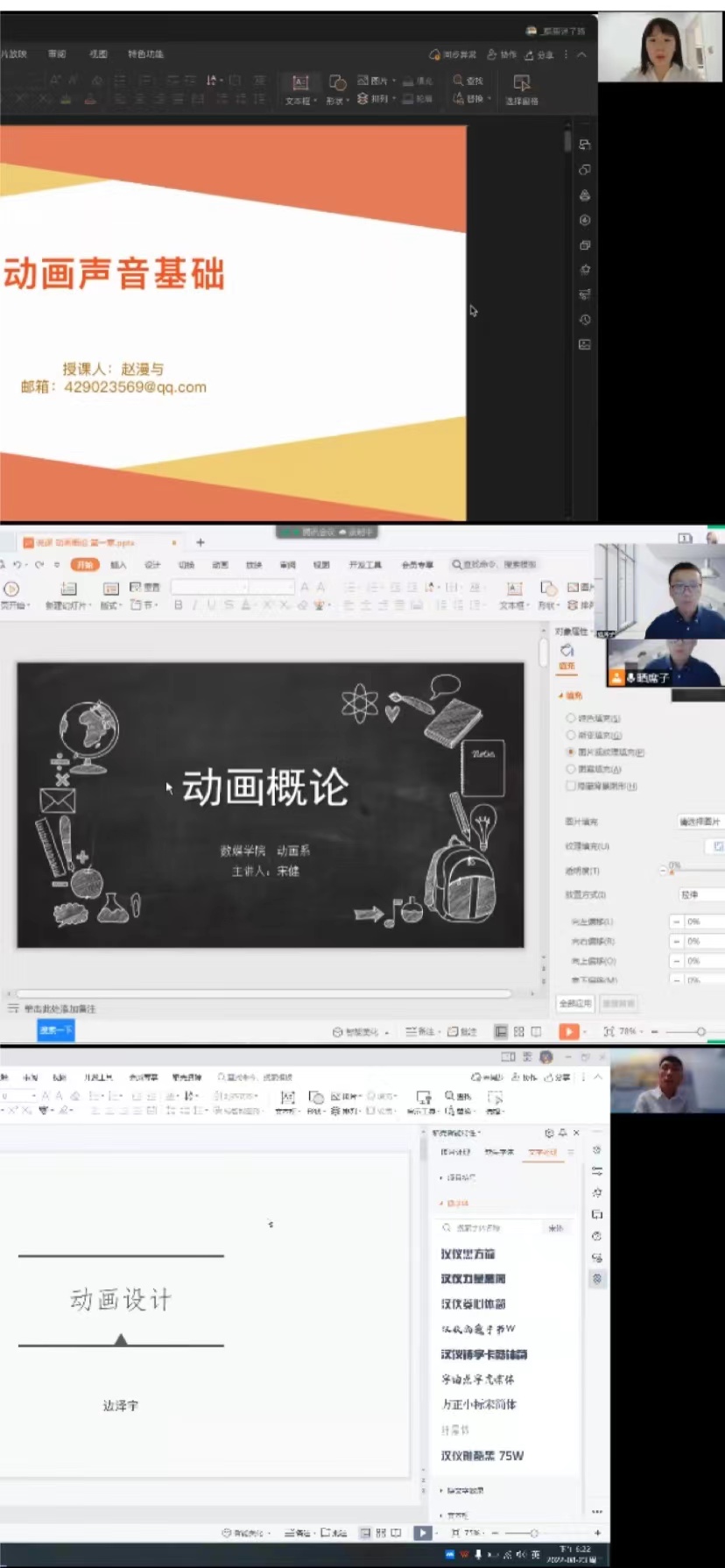Viewport: 725px width, 1568px height.
Task: Switch to the 文字效果 tab in side panel
Action: click(x=543, y=1152)
